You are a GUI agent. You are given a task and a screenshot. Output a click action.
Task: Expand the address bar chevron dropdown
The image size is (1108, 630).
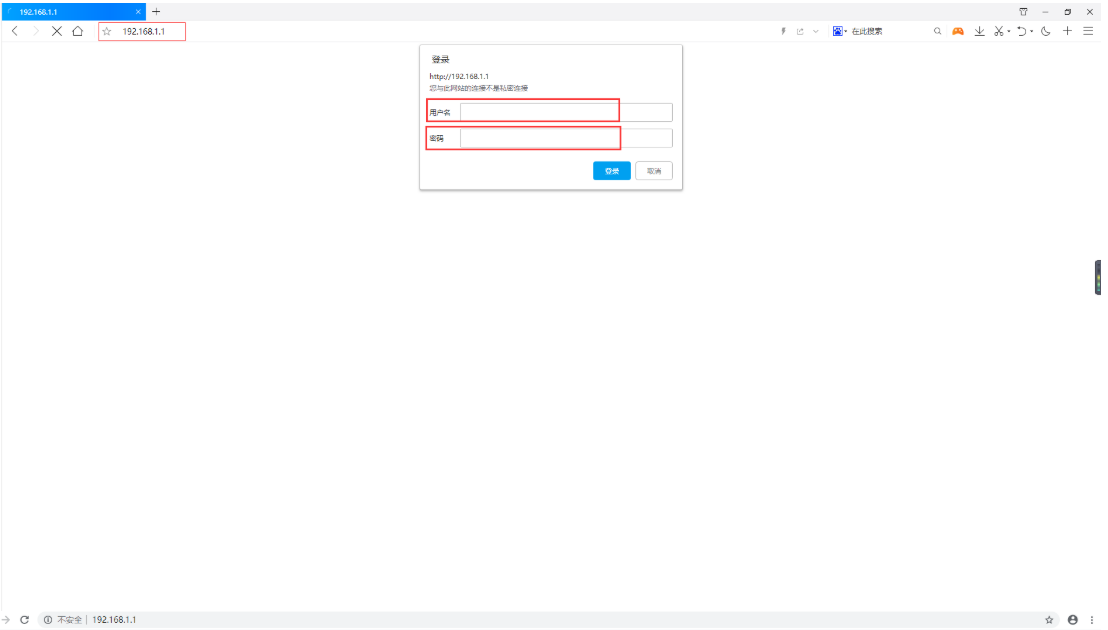[816, 32]
